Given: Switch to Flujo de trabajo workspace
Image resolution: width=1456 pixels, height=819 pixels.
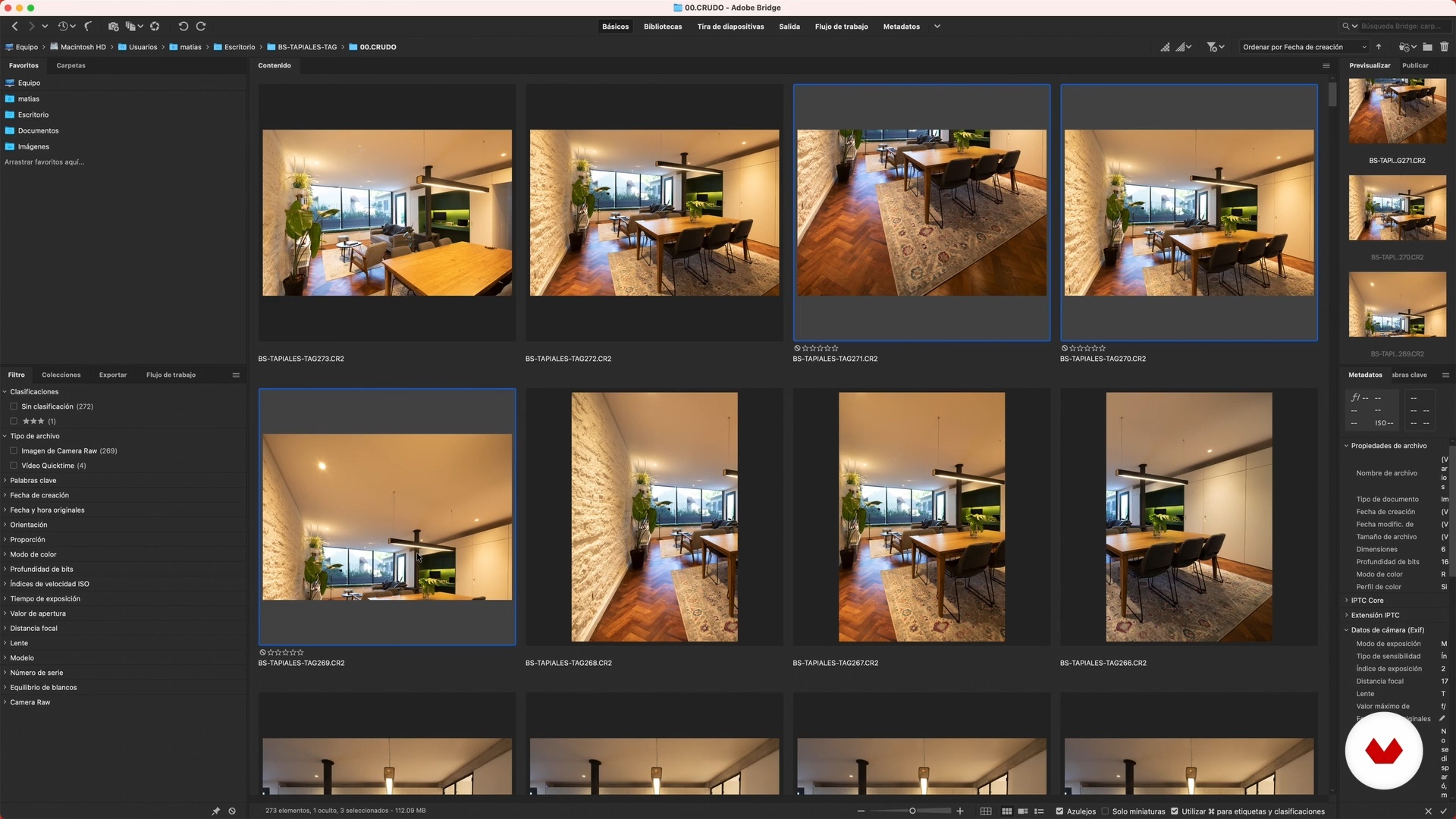Looking at the screenshot, I should pyautogui.click(x=841, y=27).
